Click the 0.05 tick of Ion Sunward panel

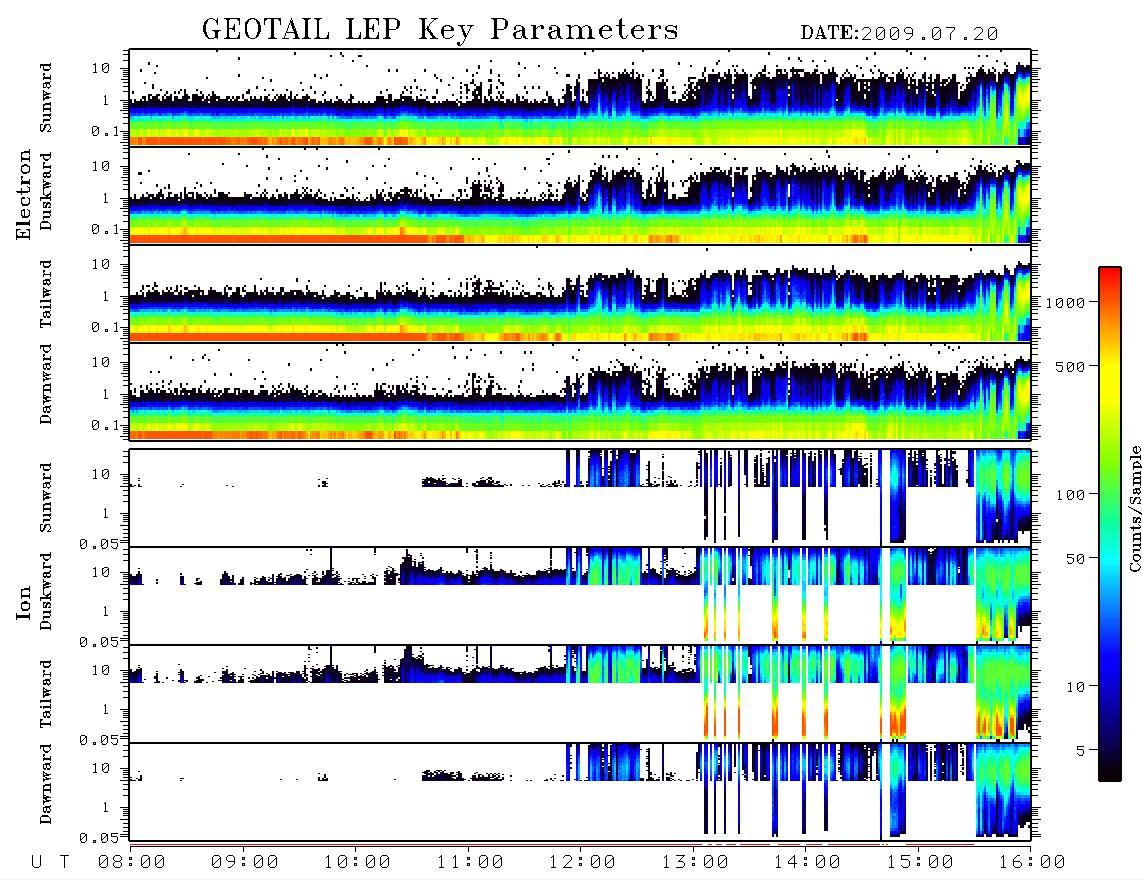click(99, 543)
